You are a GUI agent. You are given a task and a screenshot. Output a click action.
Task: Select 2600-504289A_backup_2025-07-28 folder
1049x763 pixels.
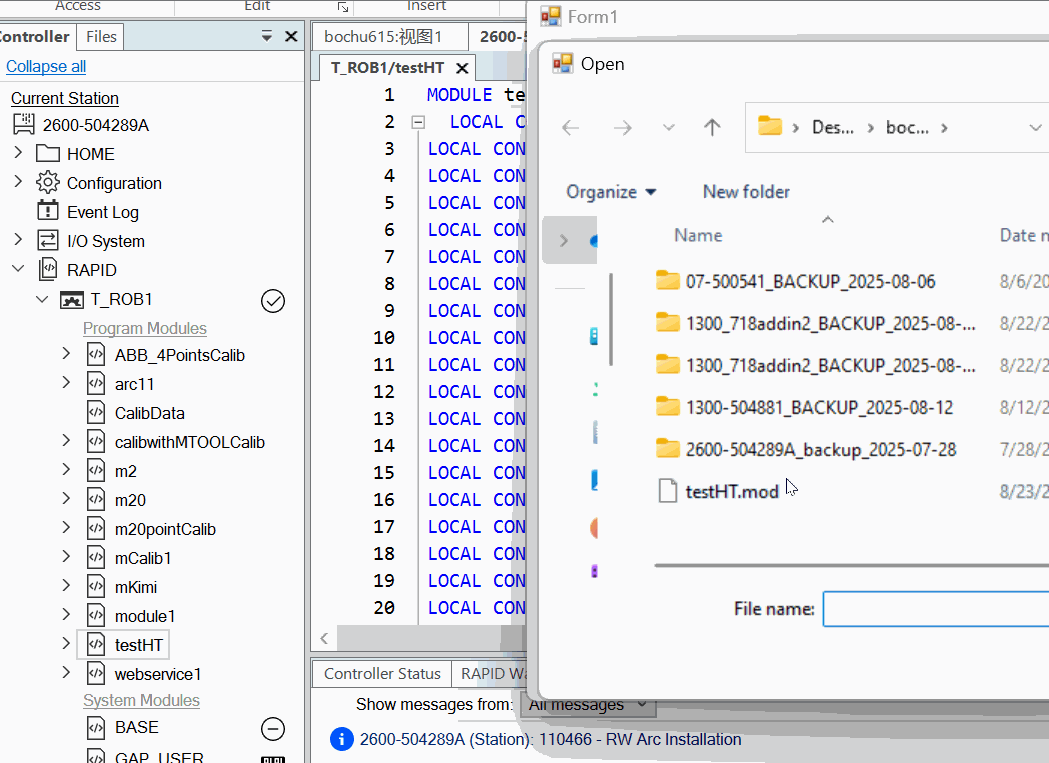821,449
